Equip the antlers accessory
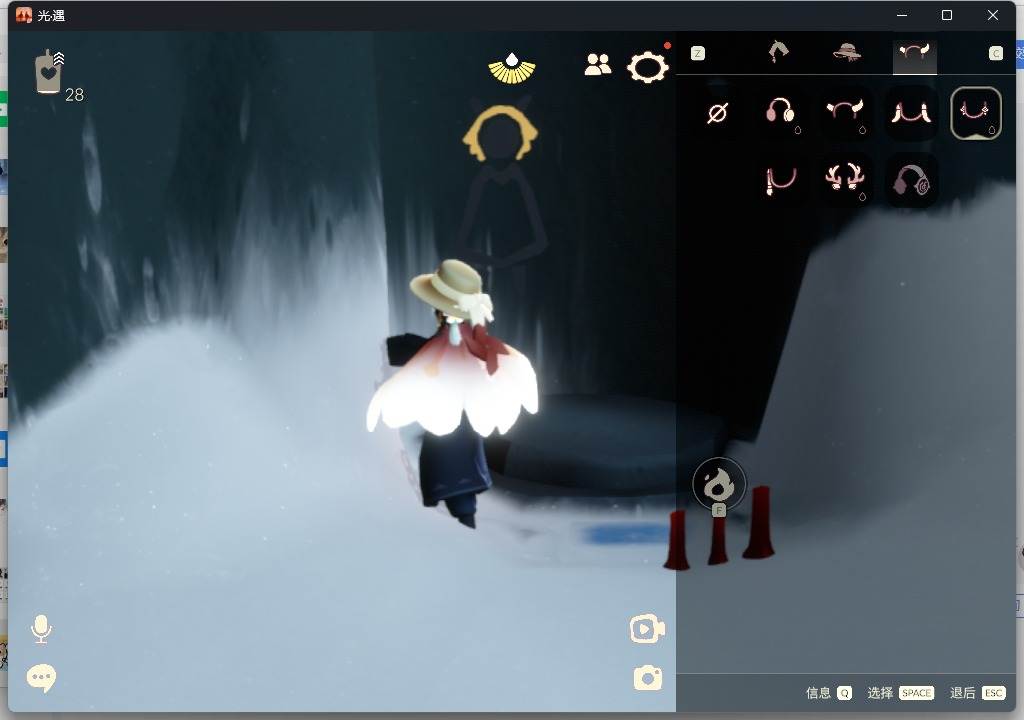 click(845, 180)
